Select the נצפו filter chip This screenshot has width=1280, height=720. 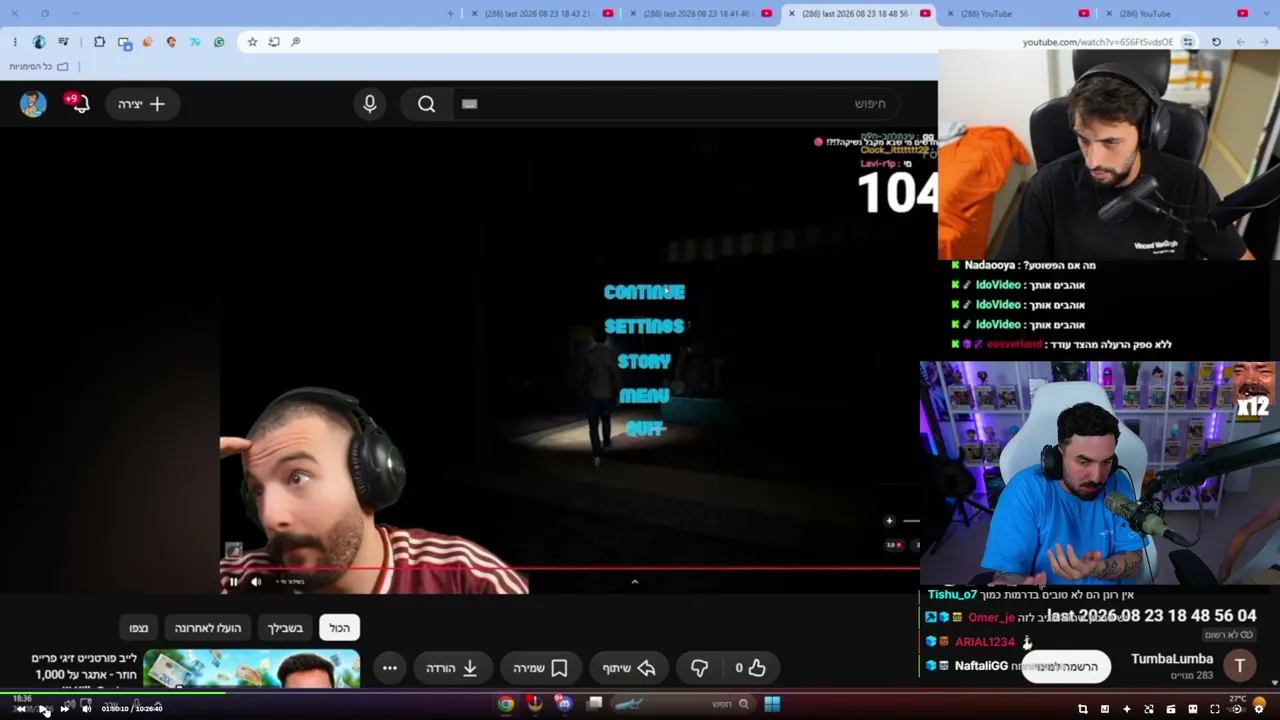point(139,628)
